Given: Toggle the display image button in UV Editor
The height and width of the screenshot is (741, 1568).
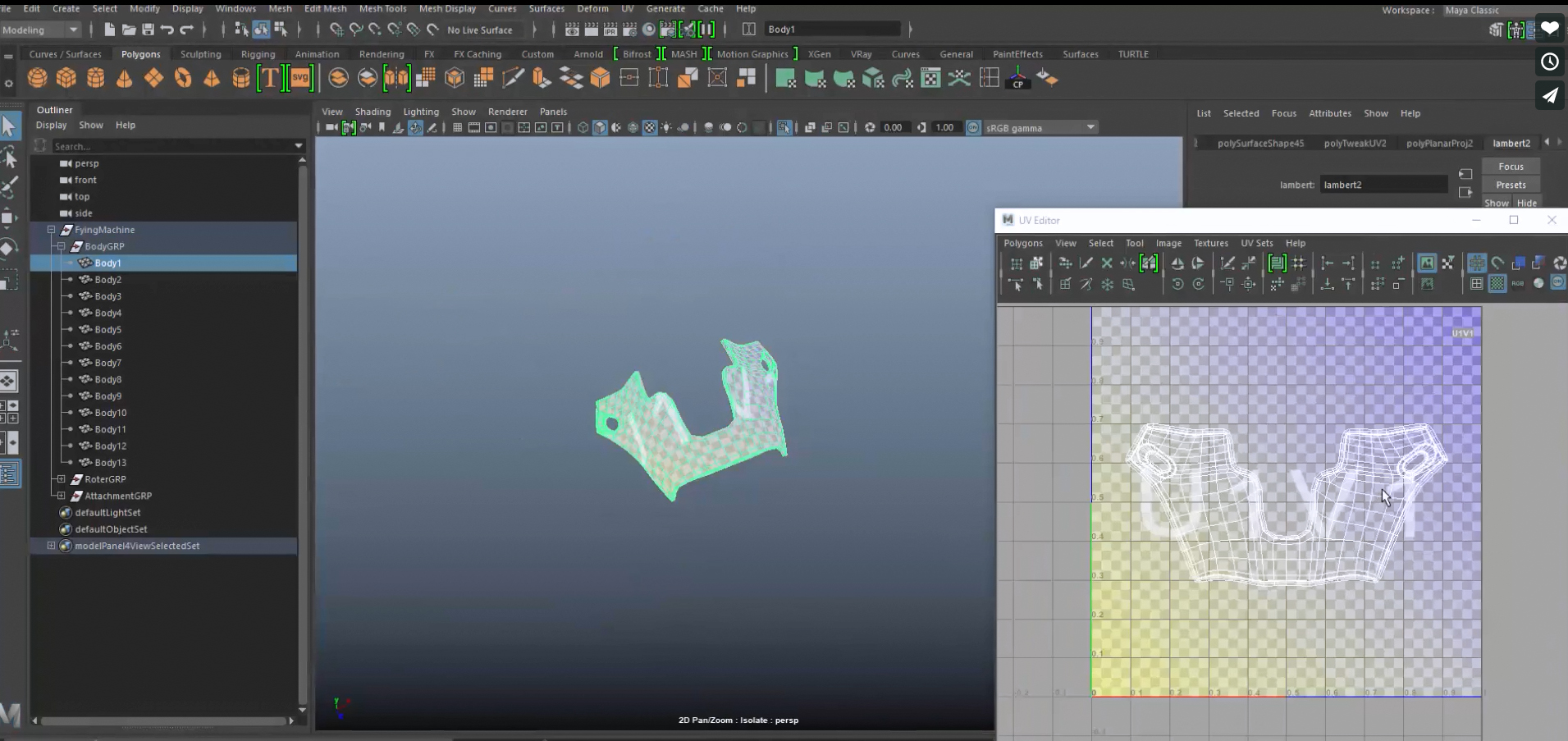Looking at the screenshot, I should [x=1427, y=263].
